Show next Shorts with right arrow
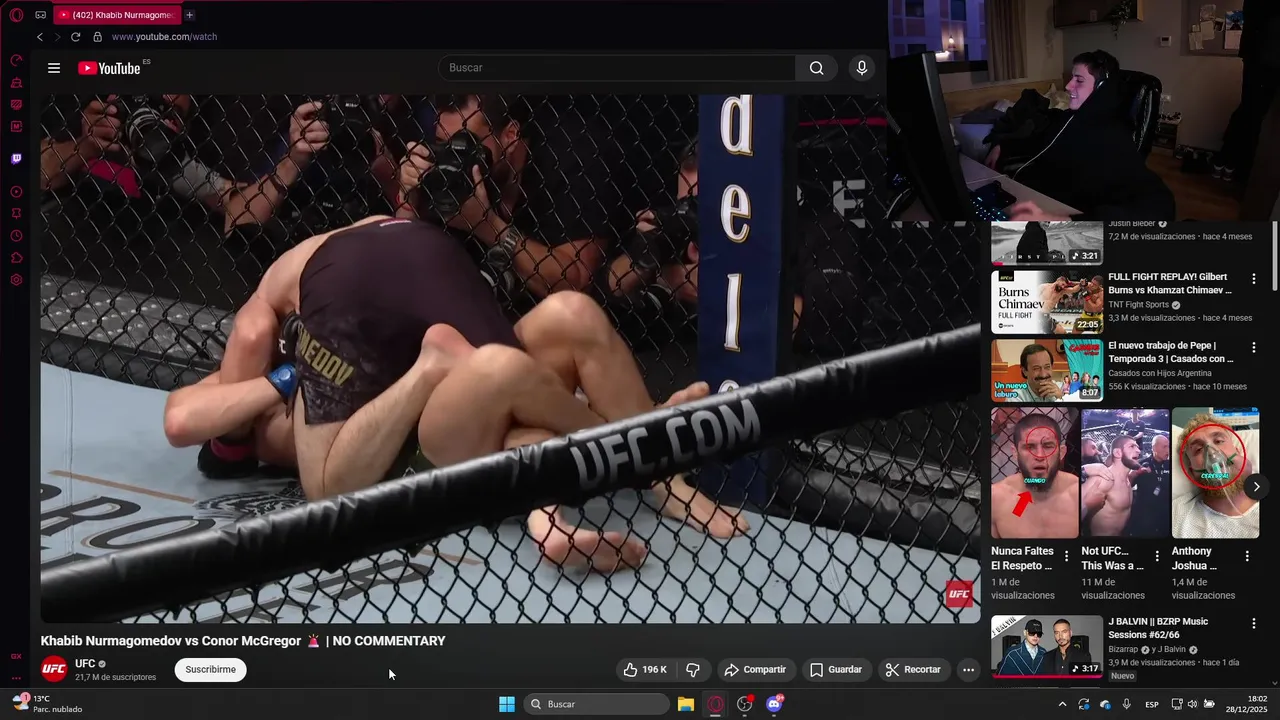 tap(1256, 487)
